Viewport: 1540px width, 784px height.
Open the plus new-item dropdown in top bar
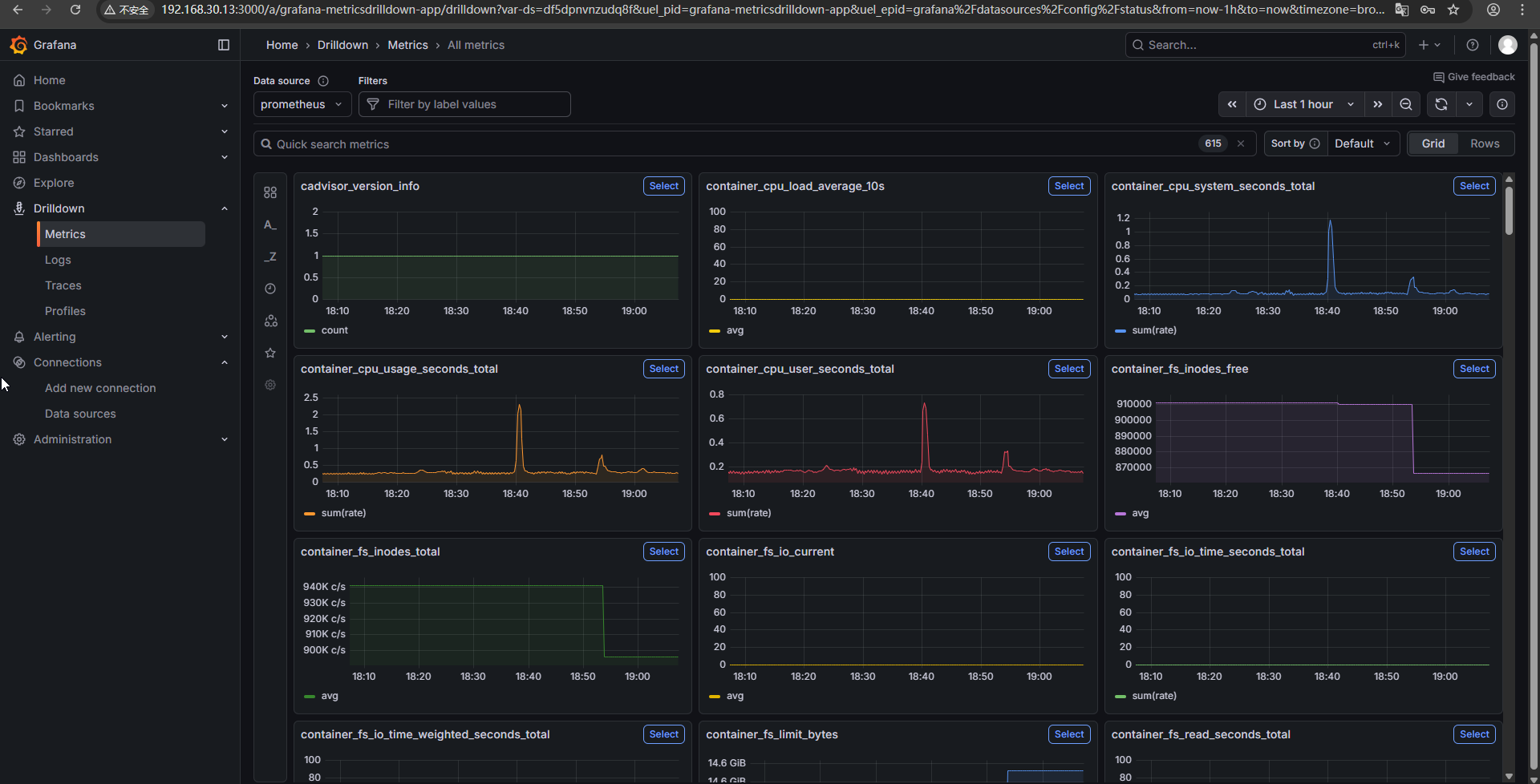(1430, 45)
